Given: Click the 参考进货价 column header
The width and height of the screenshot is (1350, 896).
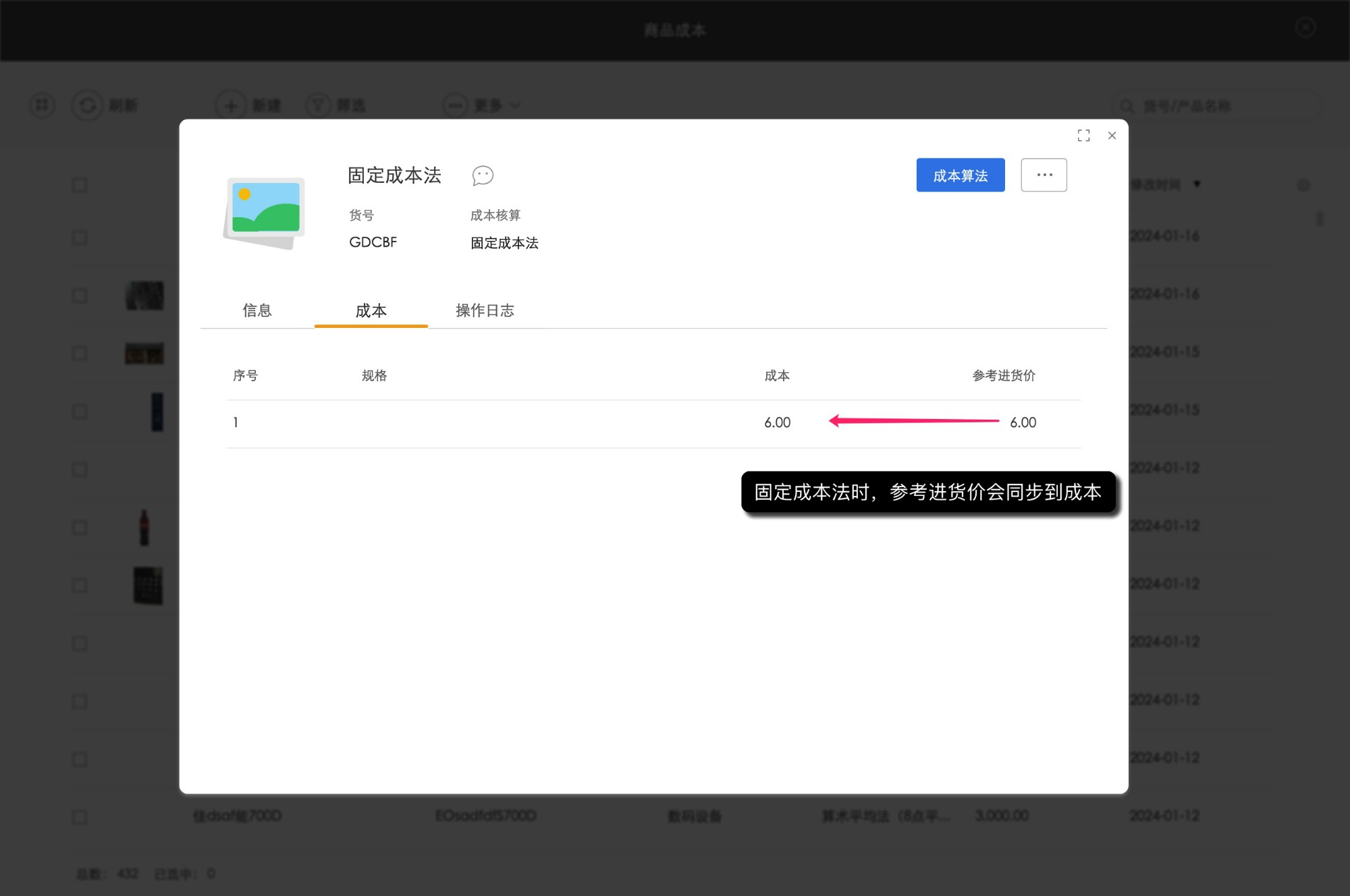Looking at the screenshot, I should pyautogui.click(x=1004, y=376).
